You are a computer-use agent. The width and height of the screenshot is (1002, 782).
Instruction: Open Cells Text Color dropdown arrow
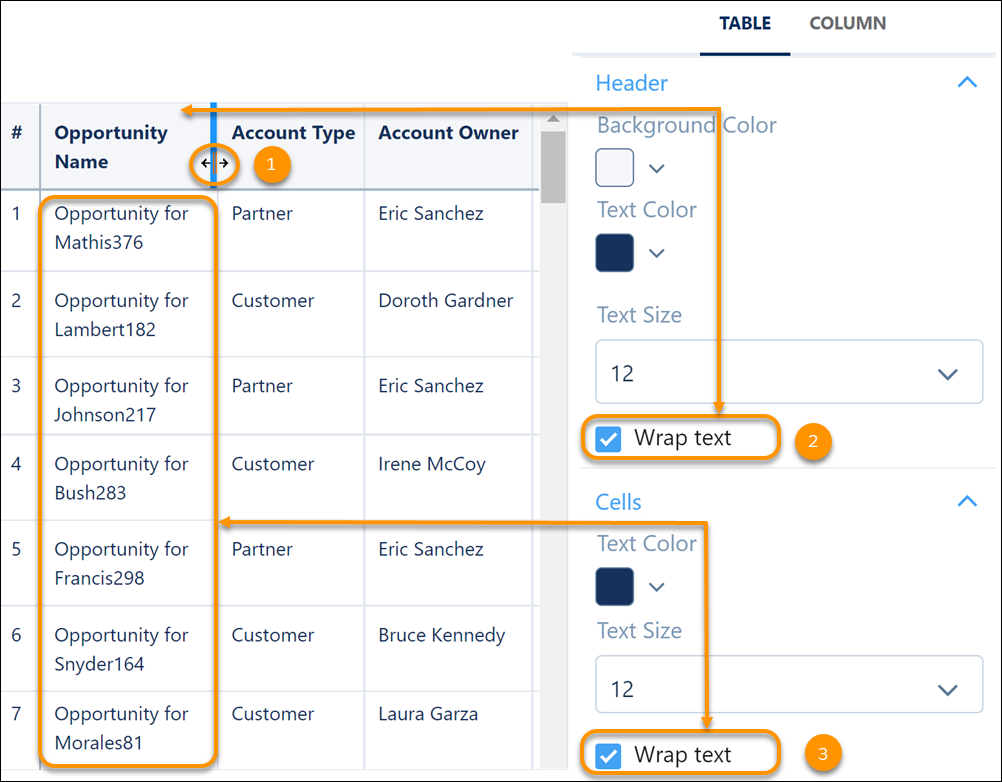tap(656, 587)
